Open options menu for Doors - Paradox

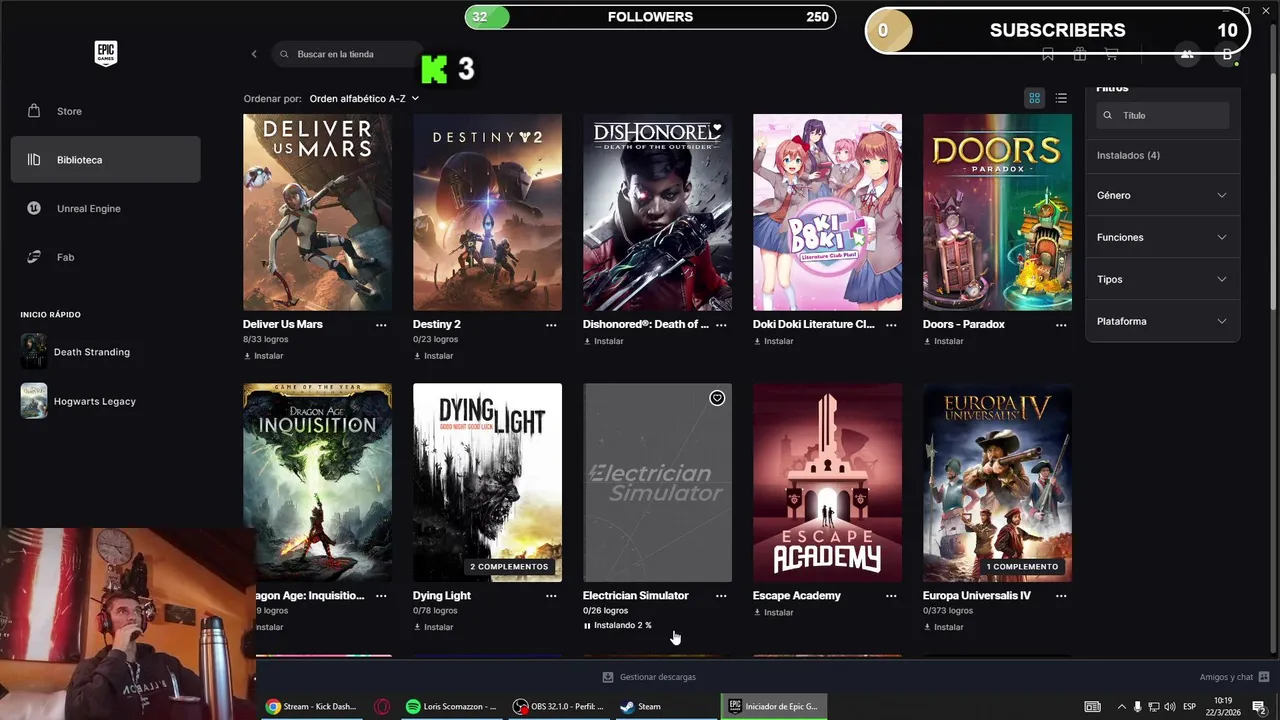(1061, 325)
